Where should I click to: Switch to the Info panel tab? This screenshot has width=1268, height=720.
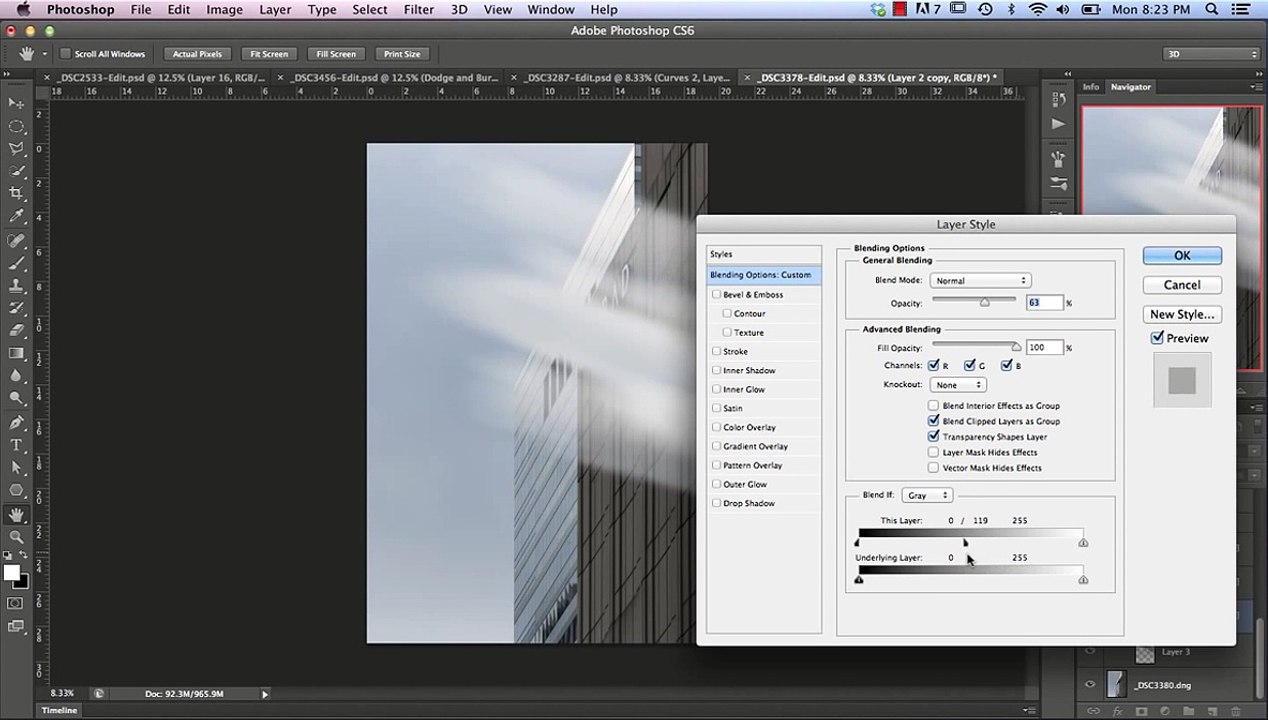coord(1090,87)
